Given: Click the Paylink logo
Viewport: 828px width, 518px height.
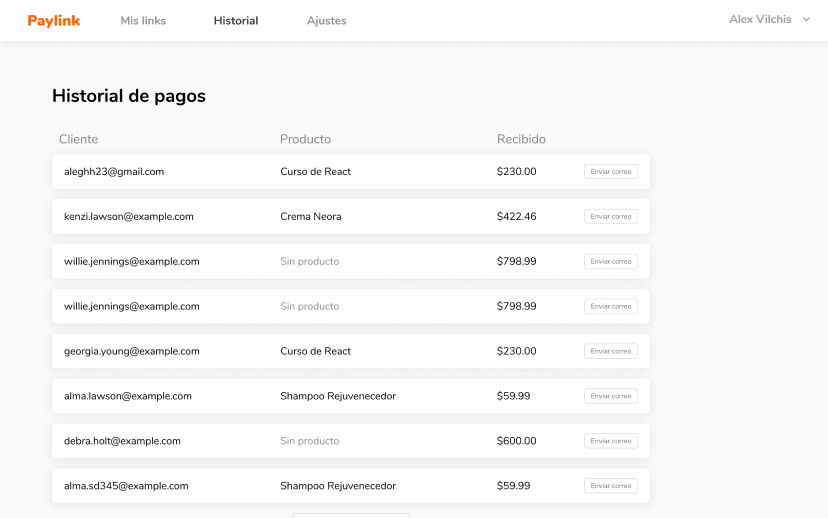Looking at the screenshot, I should (x=54, y=21).
